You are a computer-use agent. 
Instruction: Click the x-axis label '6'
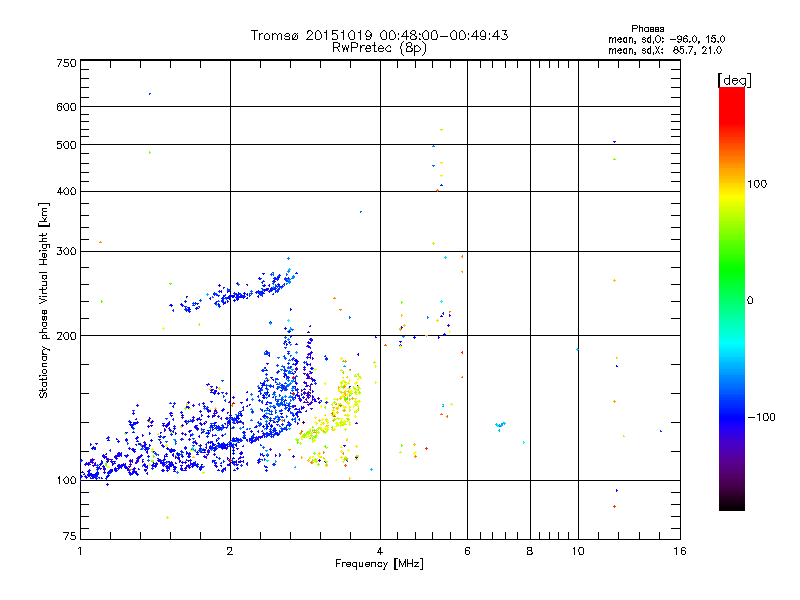[x=467, y=551]
